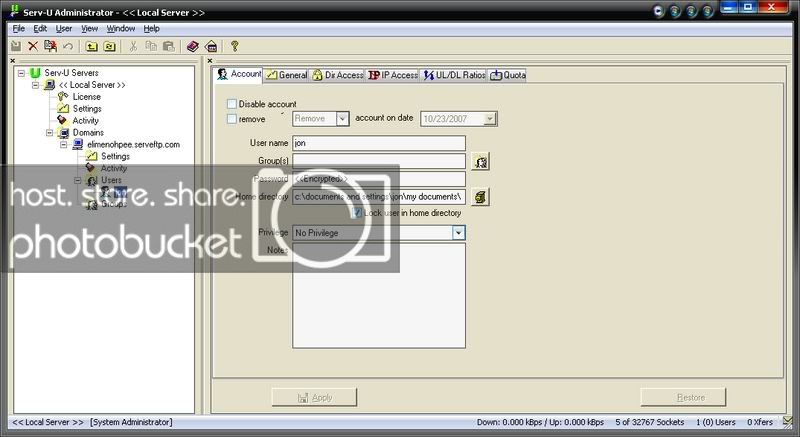The width and height of the screenshot is (800, 437).
Task: Click the '5 of 32767 Sockets' status text
Action: 649,422
